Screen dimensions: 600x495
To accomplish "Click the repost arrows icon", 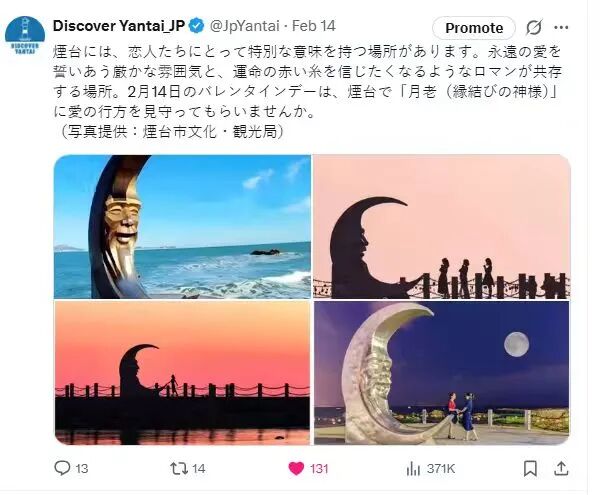I will click(x=179, y=468).
